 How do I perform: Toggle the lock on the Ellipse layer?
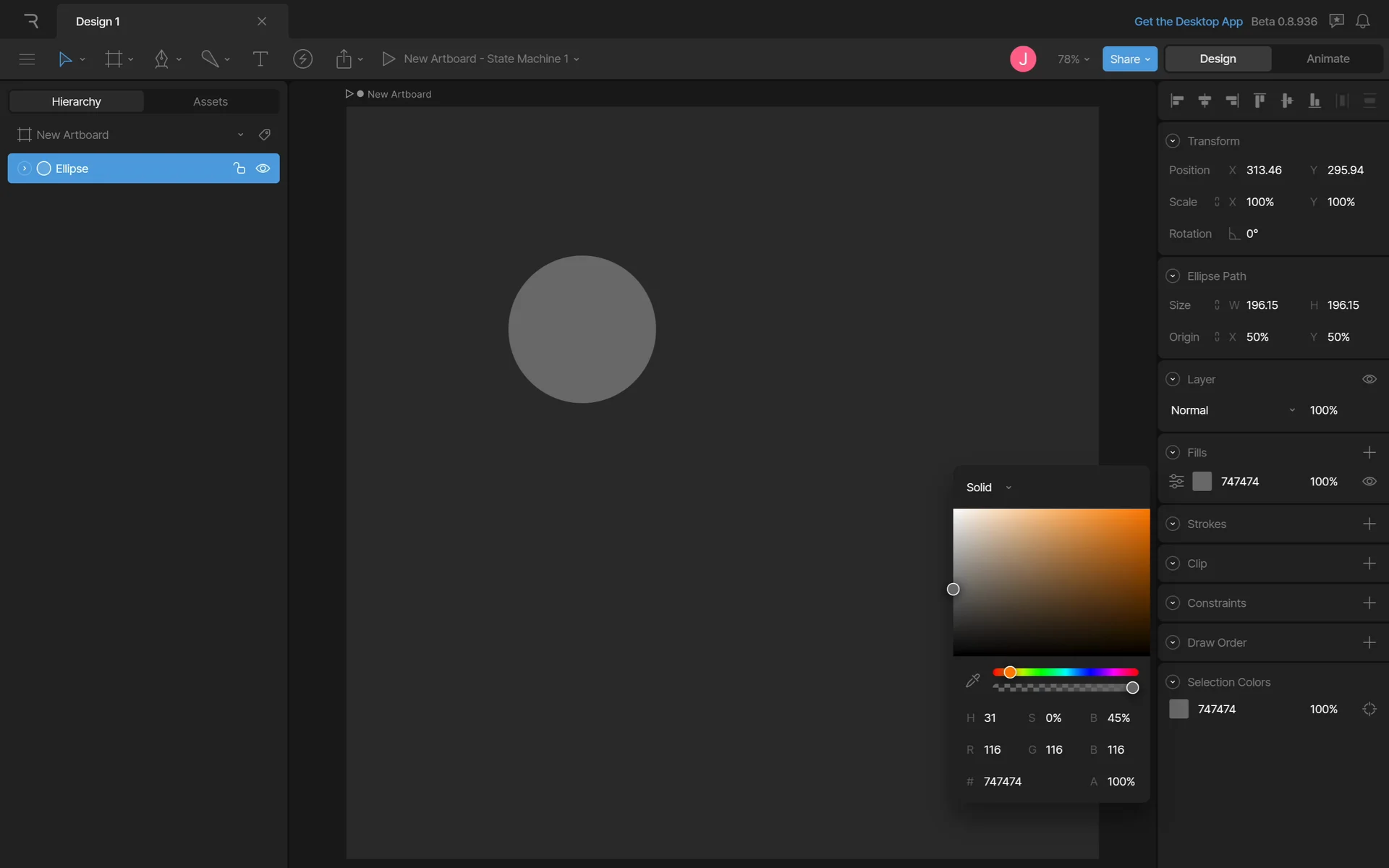point(239,169)
